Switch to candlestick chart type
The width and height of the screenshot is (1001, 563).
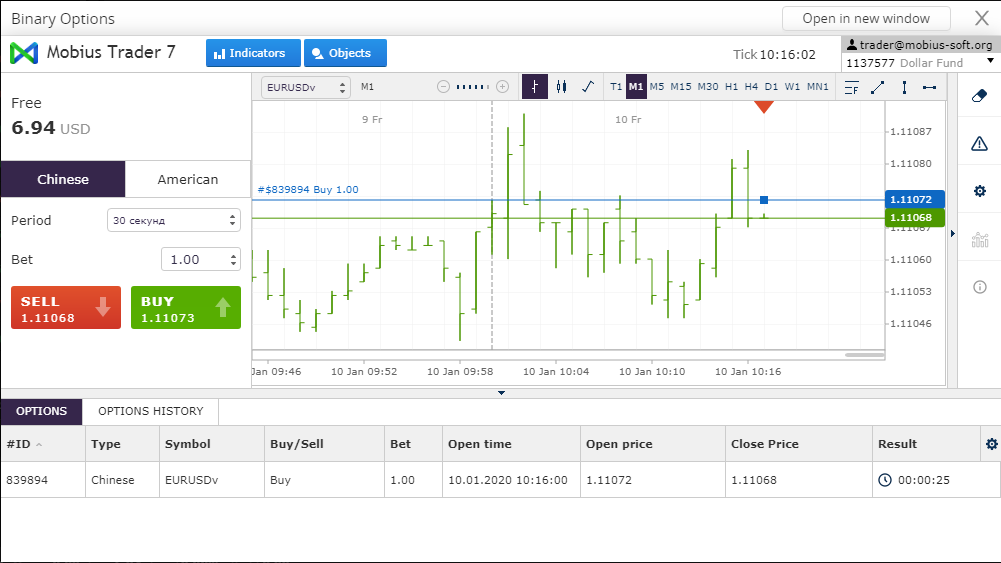coord(561,87)
